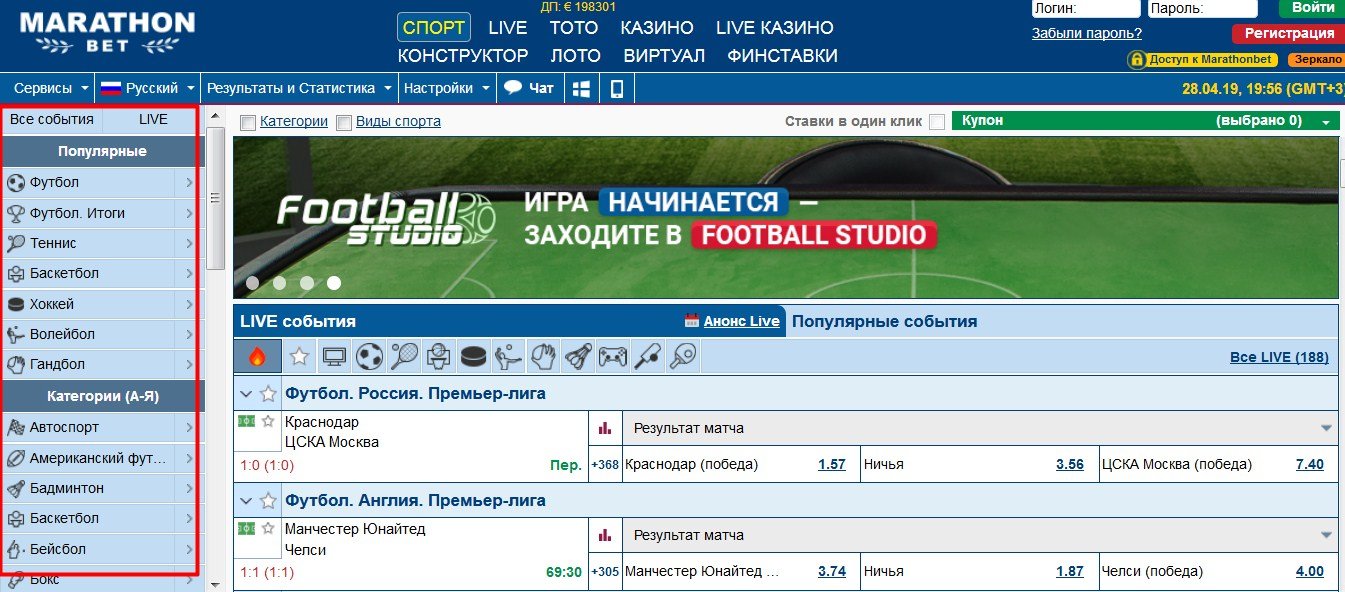Switch sidebar to Все события tab
The image size is (1345, 592).
[x=52, y=120]
